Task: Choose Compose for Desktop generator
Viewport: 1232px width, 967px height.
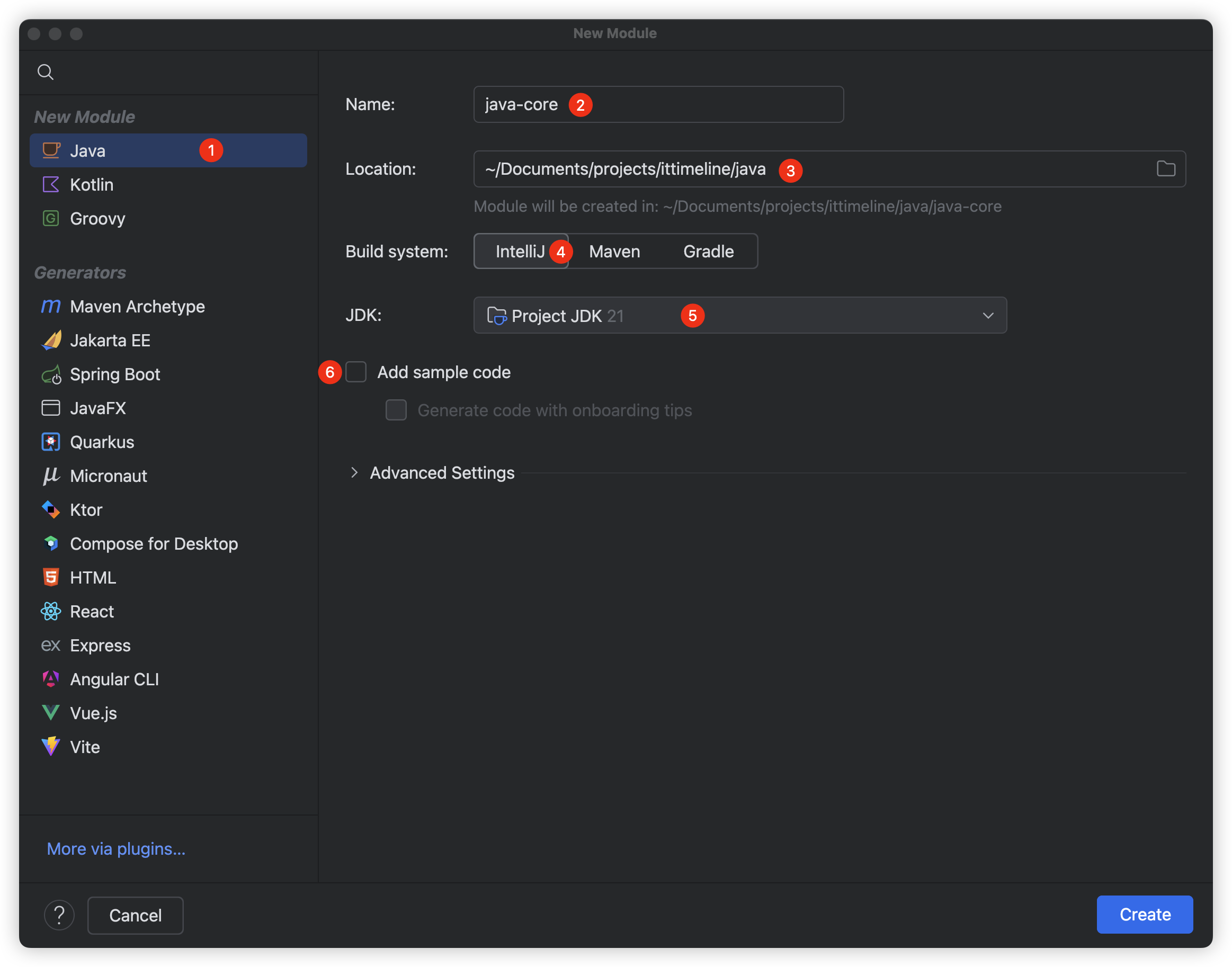Action: (x=154, y=543)
